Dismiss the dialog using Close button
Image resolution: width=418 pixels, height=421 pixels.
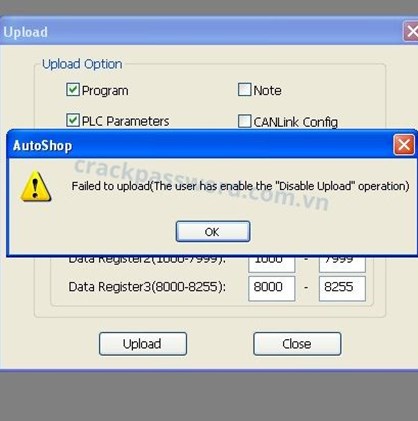pyautogui.click(x=297, y=344)
